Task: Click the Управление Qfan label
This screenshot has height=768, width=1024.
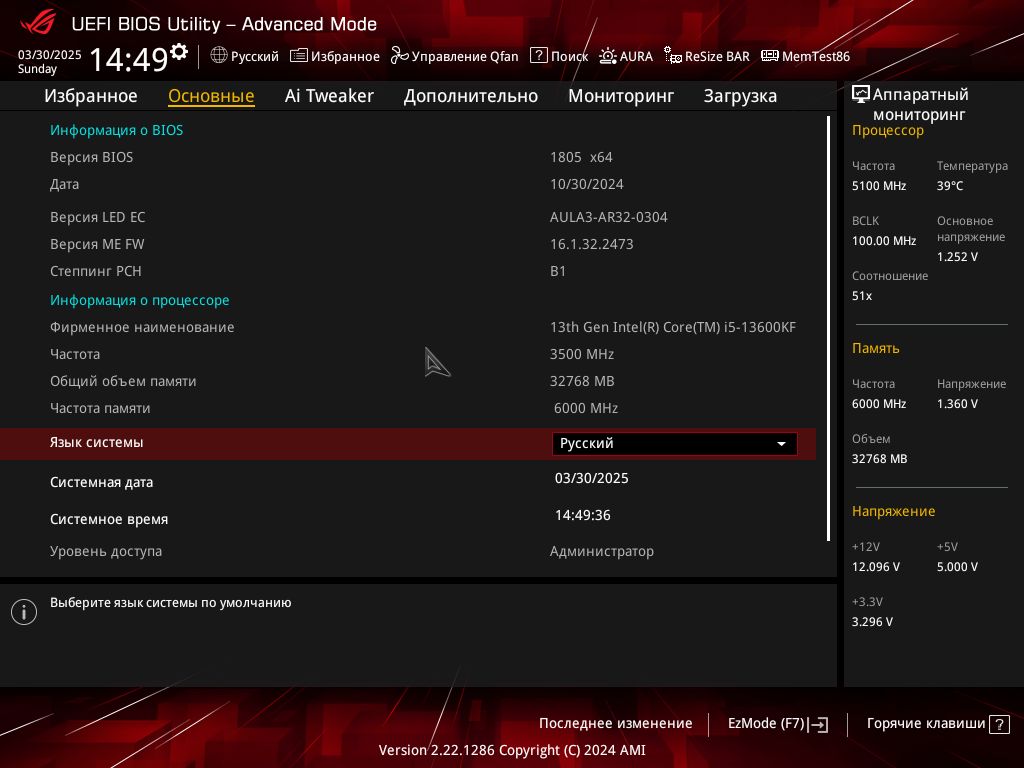Action: 465,56
